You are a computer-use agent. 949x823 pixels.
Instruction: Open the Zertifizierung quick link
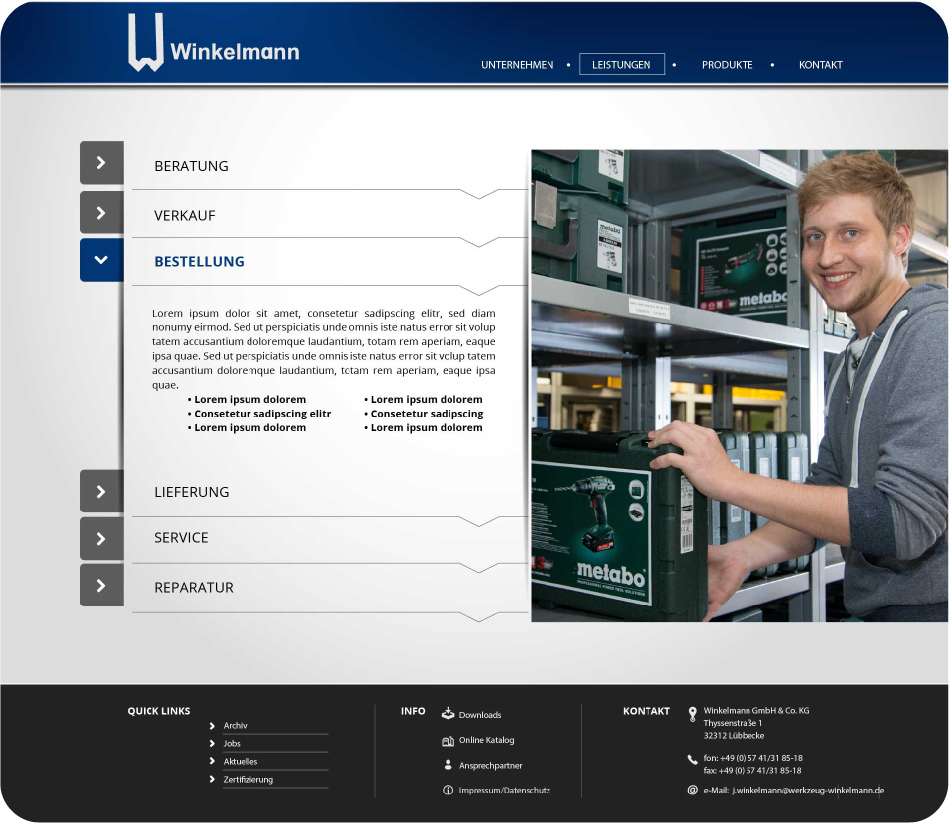click(x=248, y=780)
